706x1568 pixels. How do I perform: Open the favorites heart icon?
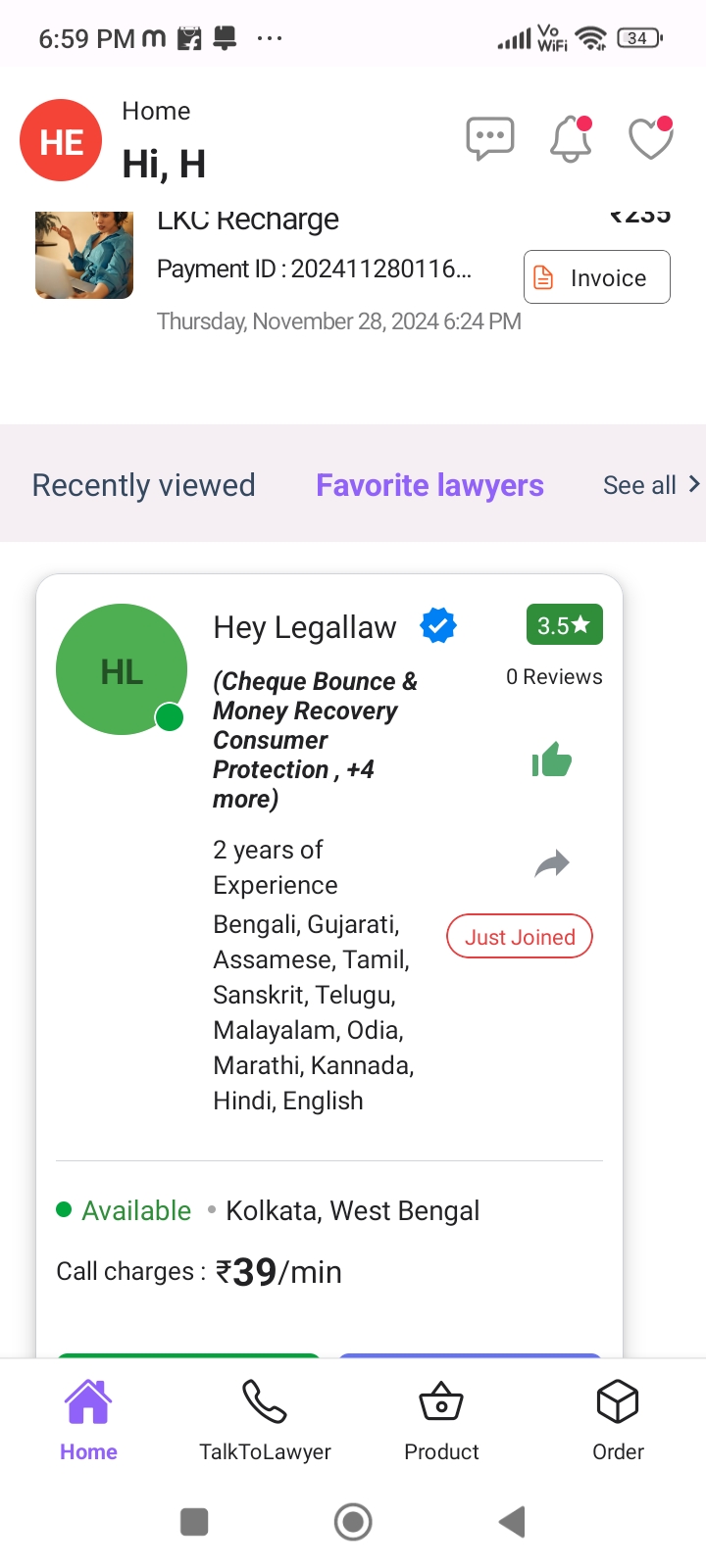click(651, 138)
